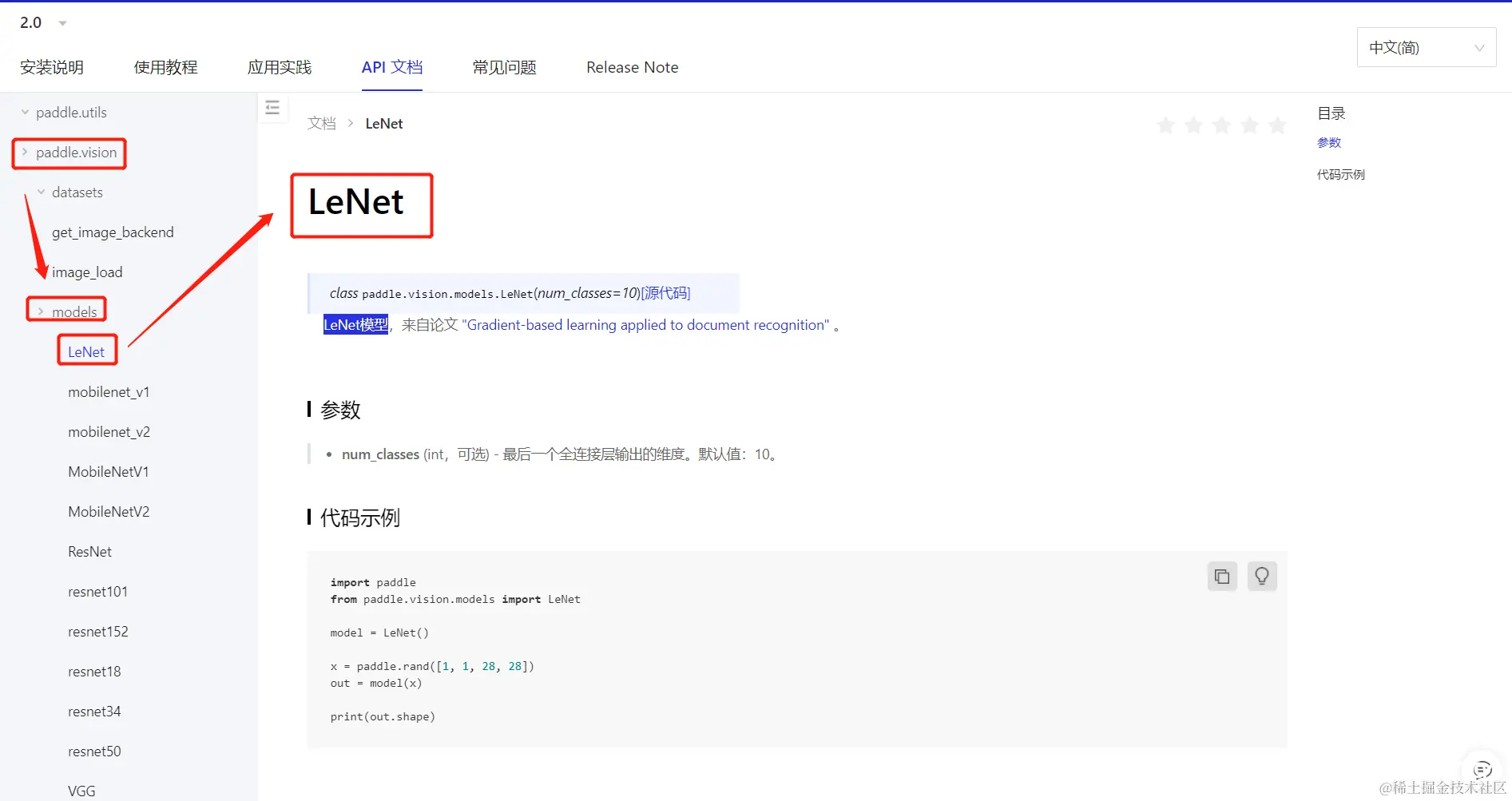Click the copy code icon
This screenshot has width=1512, height=801.
pos(1221,576)
